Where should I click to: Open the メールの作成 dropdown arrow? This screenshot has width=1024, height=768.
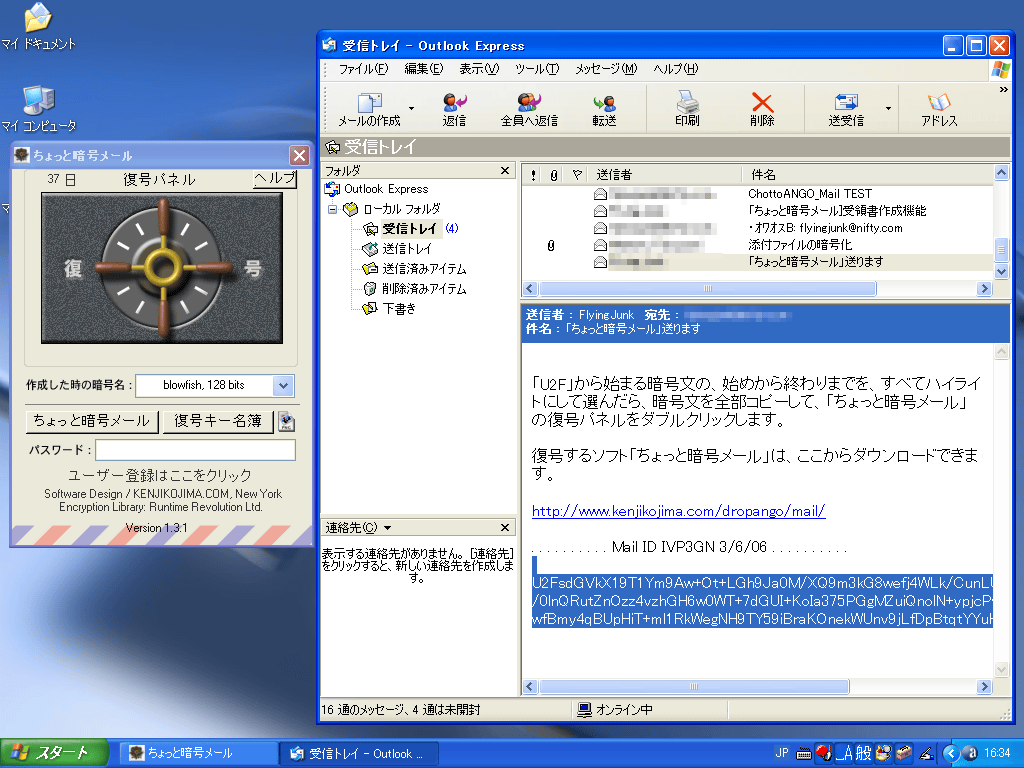coord(411,108)
